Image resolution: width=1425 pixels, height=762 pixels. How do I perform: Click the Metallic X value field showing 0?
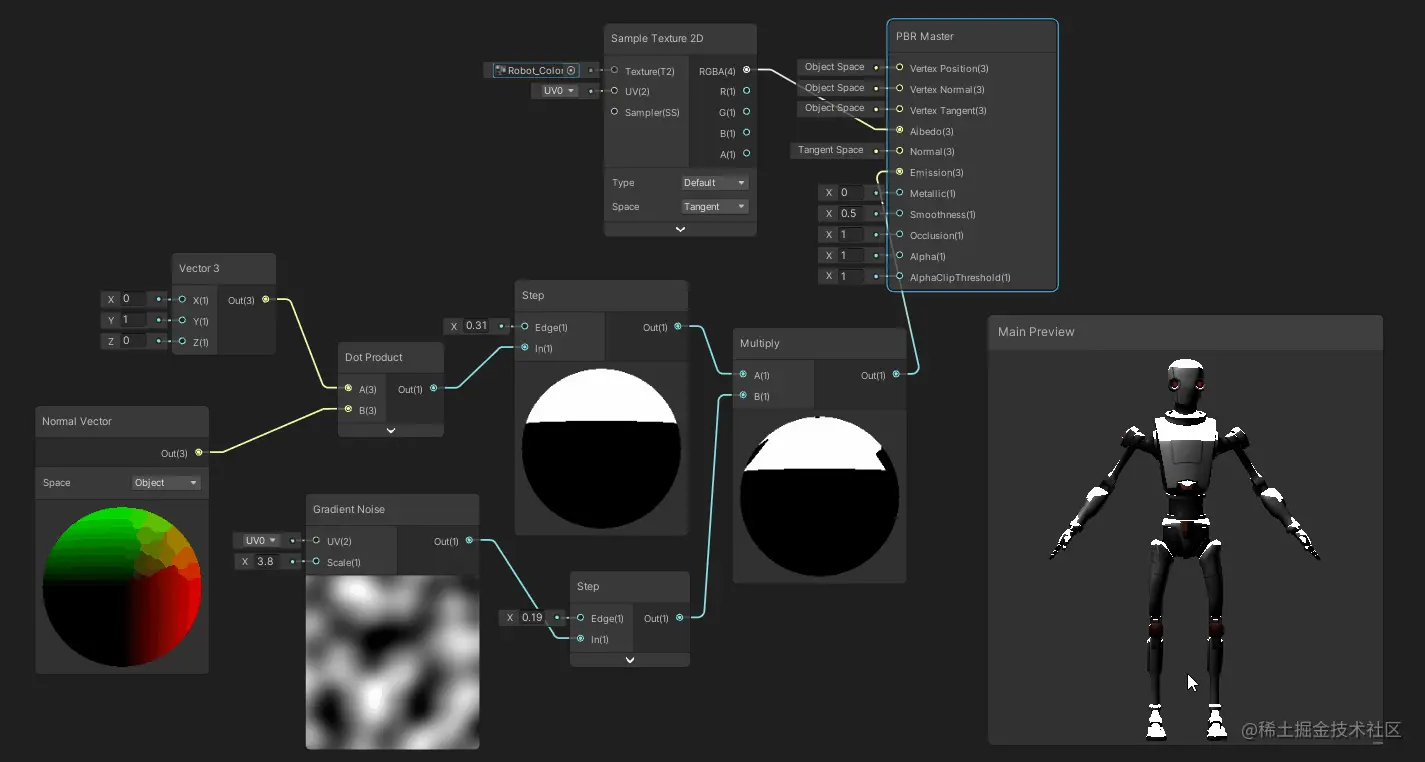[851, 193]
